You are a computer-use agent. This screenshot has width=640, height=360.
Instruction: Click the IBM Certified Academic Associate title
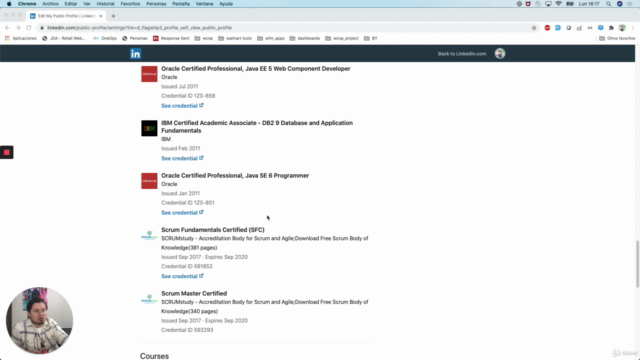point(257,127)
